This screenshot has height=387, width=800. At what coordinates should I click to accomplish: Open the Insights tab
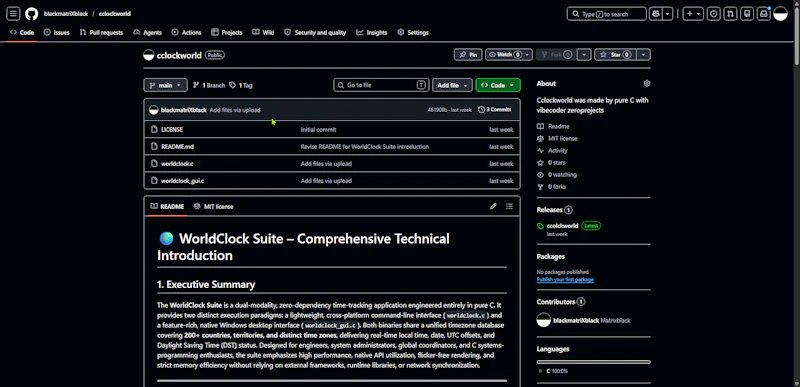tap(372, 32)
